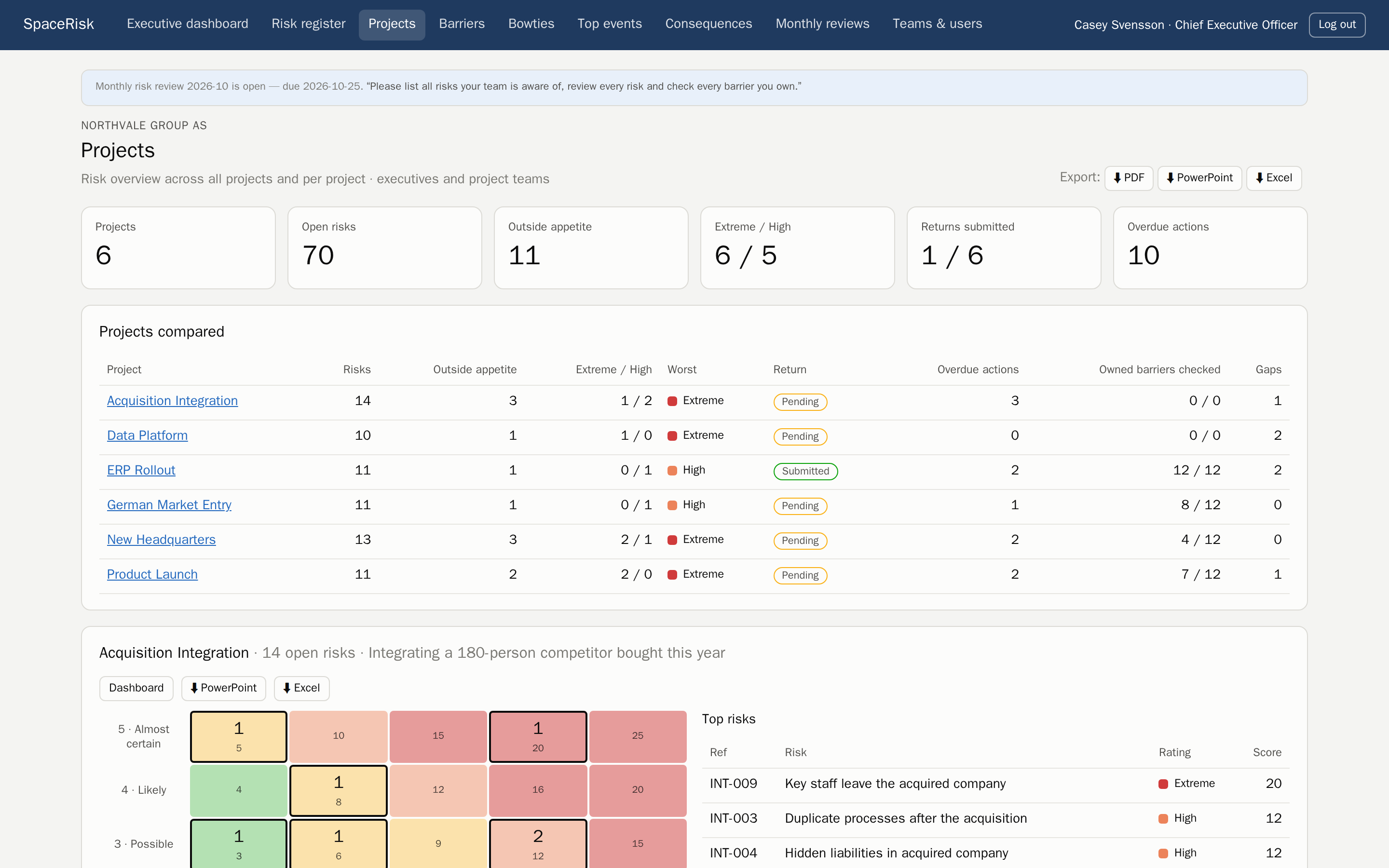
Task: Click the Projects count summary card
Action: [x=178, y=248]
